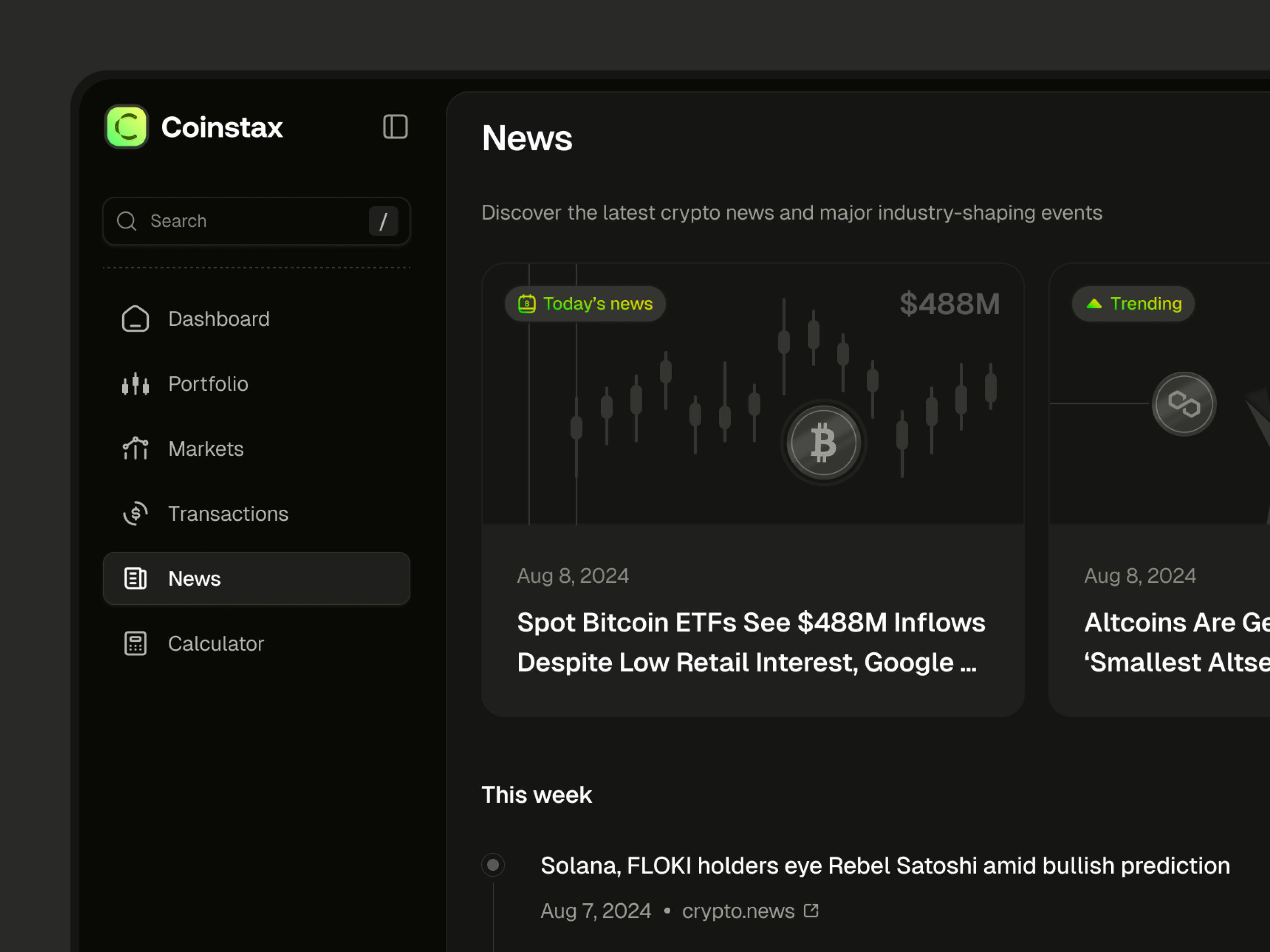The width and height of the screenshot is (1270, 952).
Task: Click the News newspaper icon
Action: click(135, 578)
